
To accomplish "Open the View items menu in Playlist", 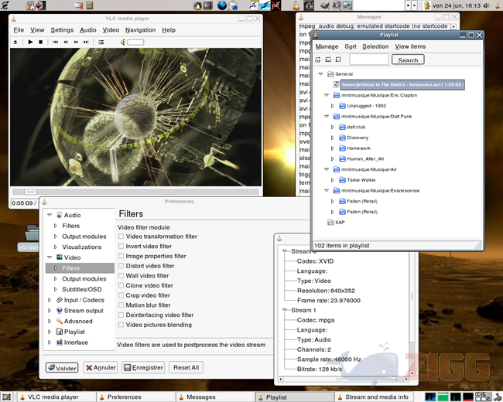I will 410,47.
